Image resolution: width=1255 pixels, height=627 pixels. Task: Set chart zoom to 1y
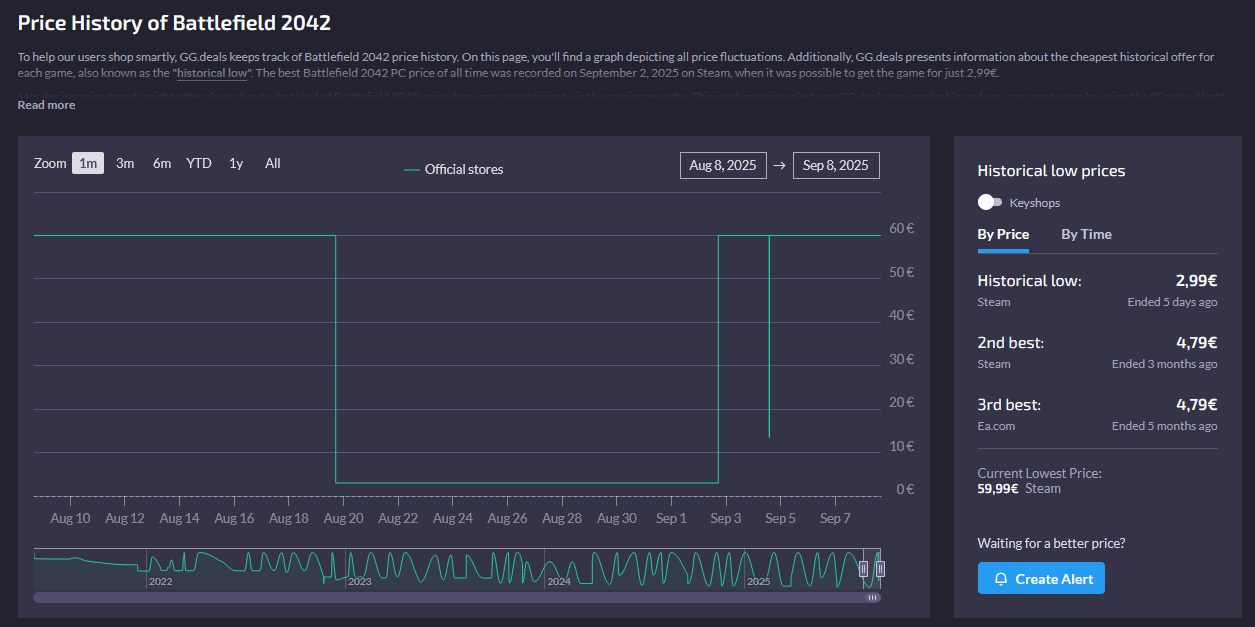tap(236, 163)
